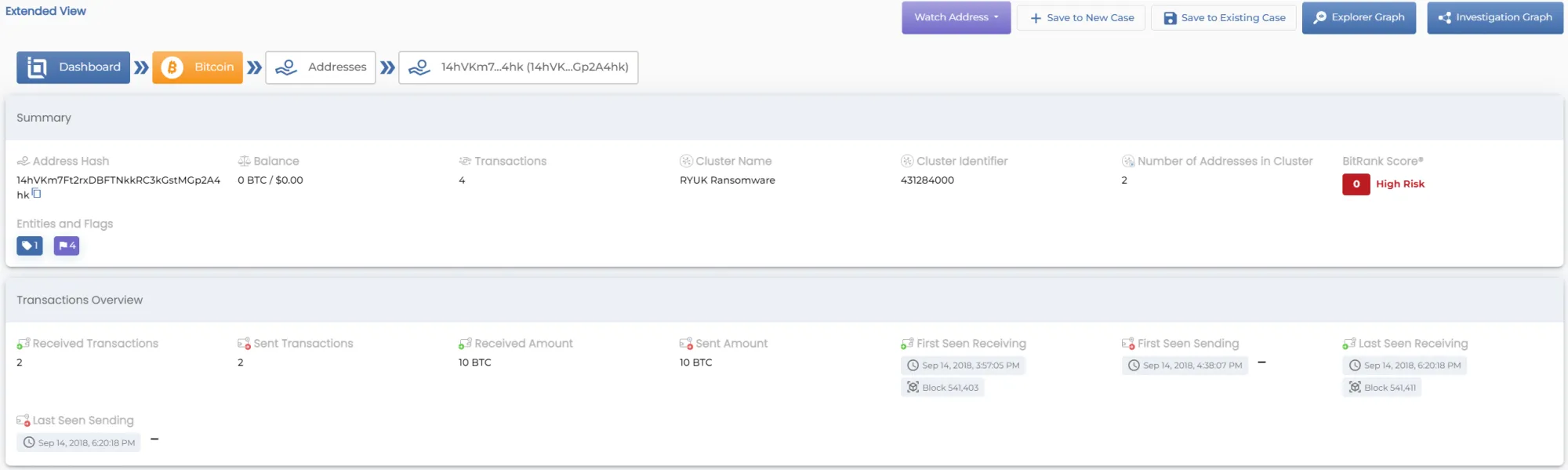Select the First Seen Receiving timestamp chip
The image size is (1568, 470).
point(964,365)
